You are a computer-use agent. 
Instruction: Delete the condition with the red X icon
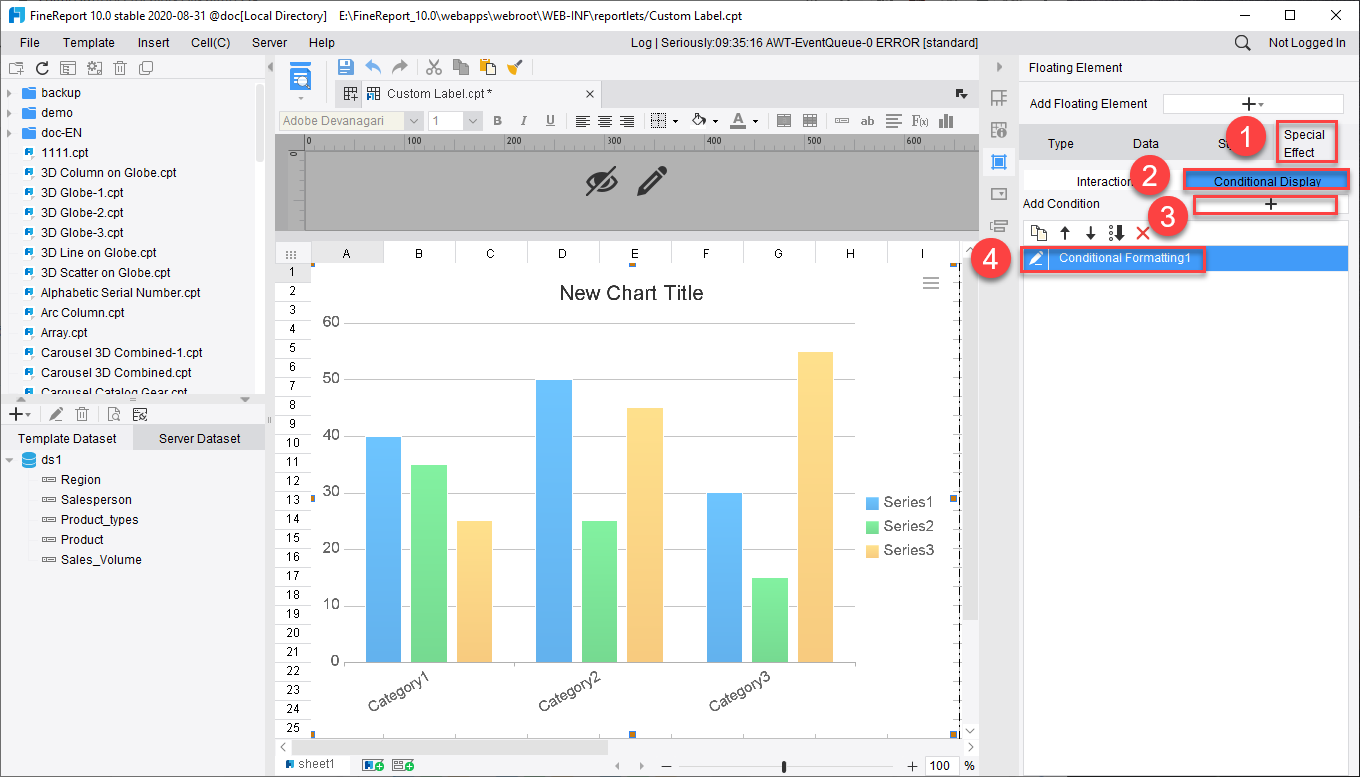point(1143,233)
